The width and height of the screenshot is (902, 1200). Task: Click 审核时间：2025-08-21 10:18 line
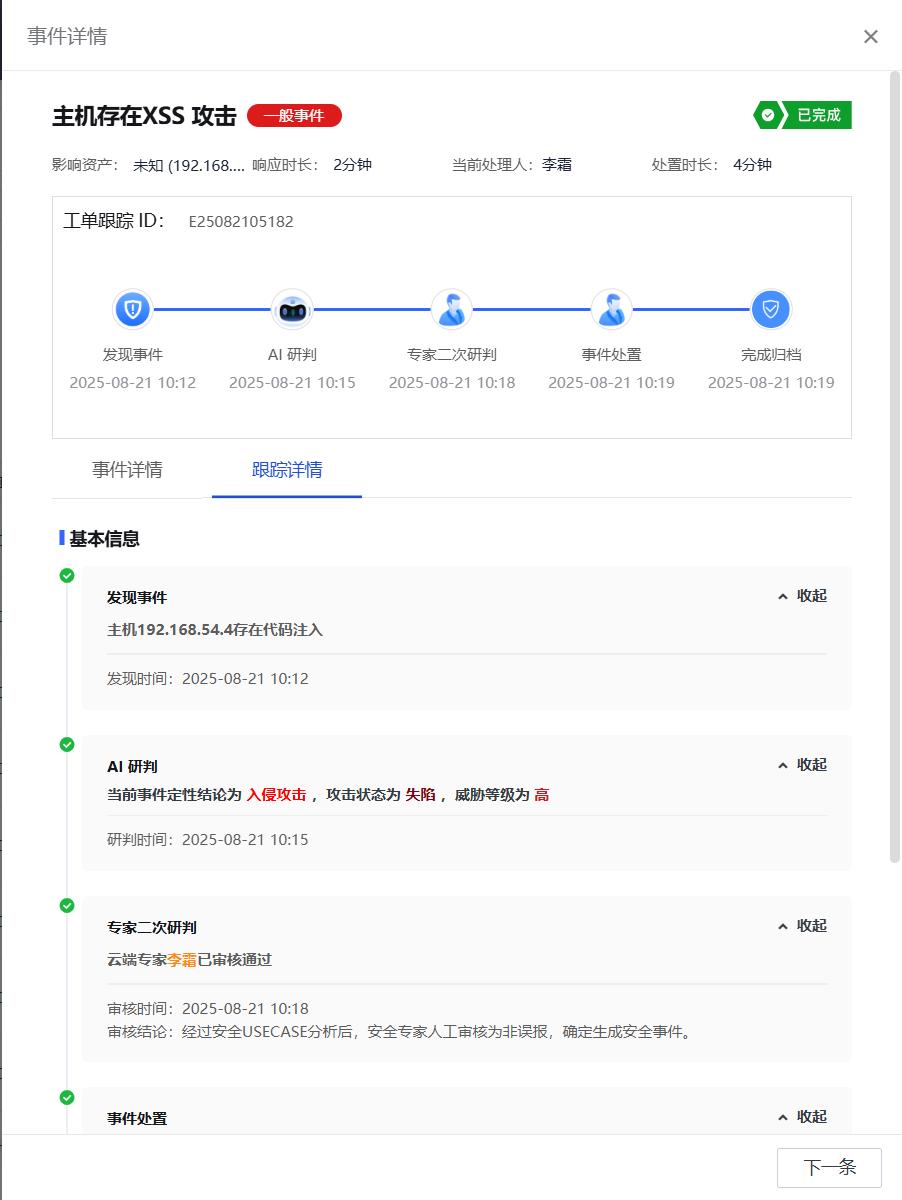[208, 1009]
